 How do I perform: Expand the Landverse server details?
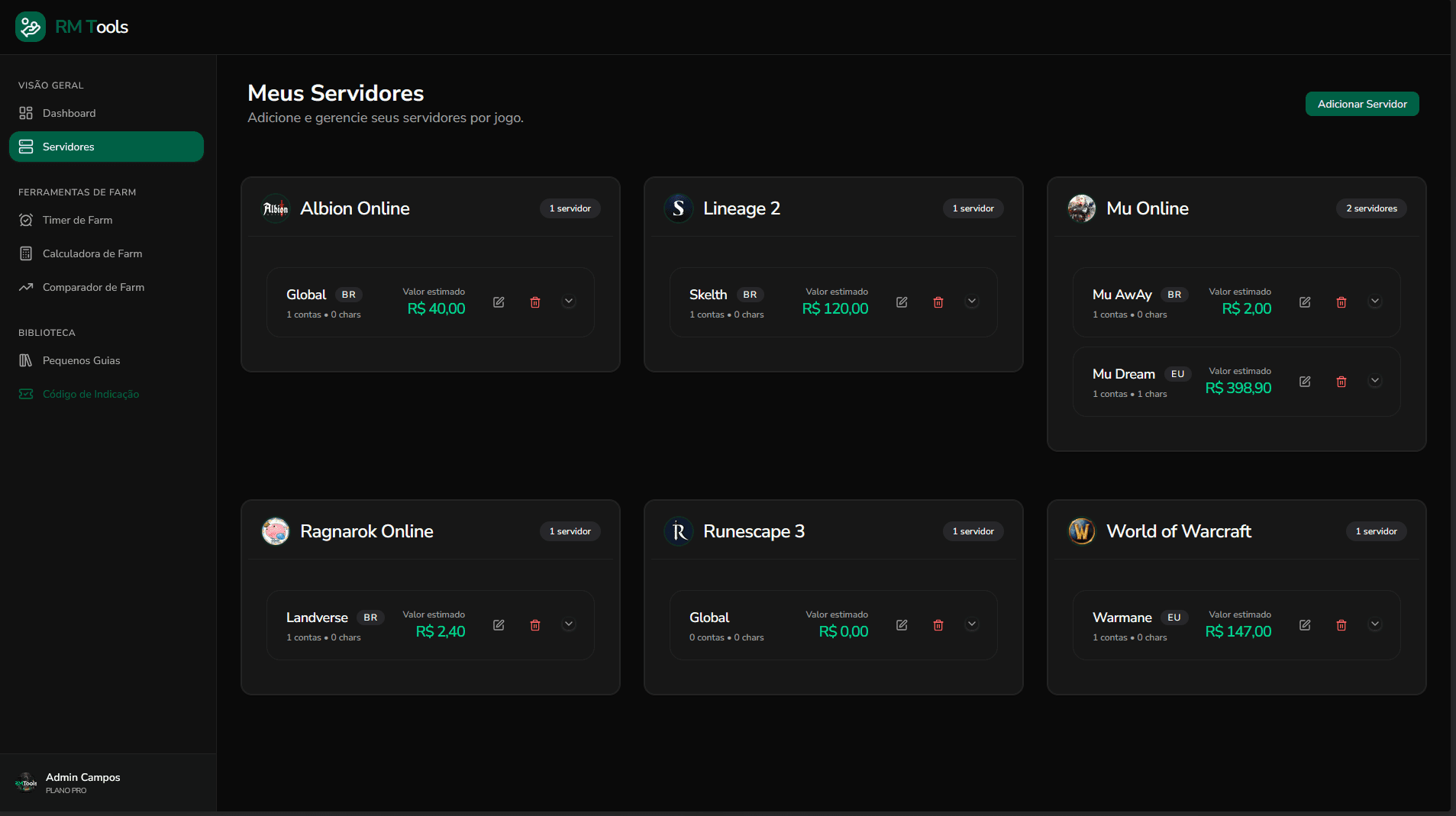pyautogui.click(x=569, y=624)
